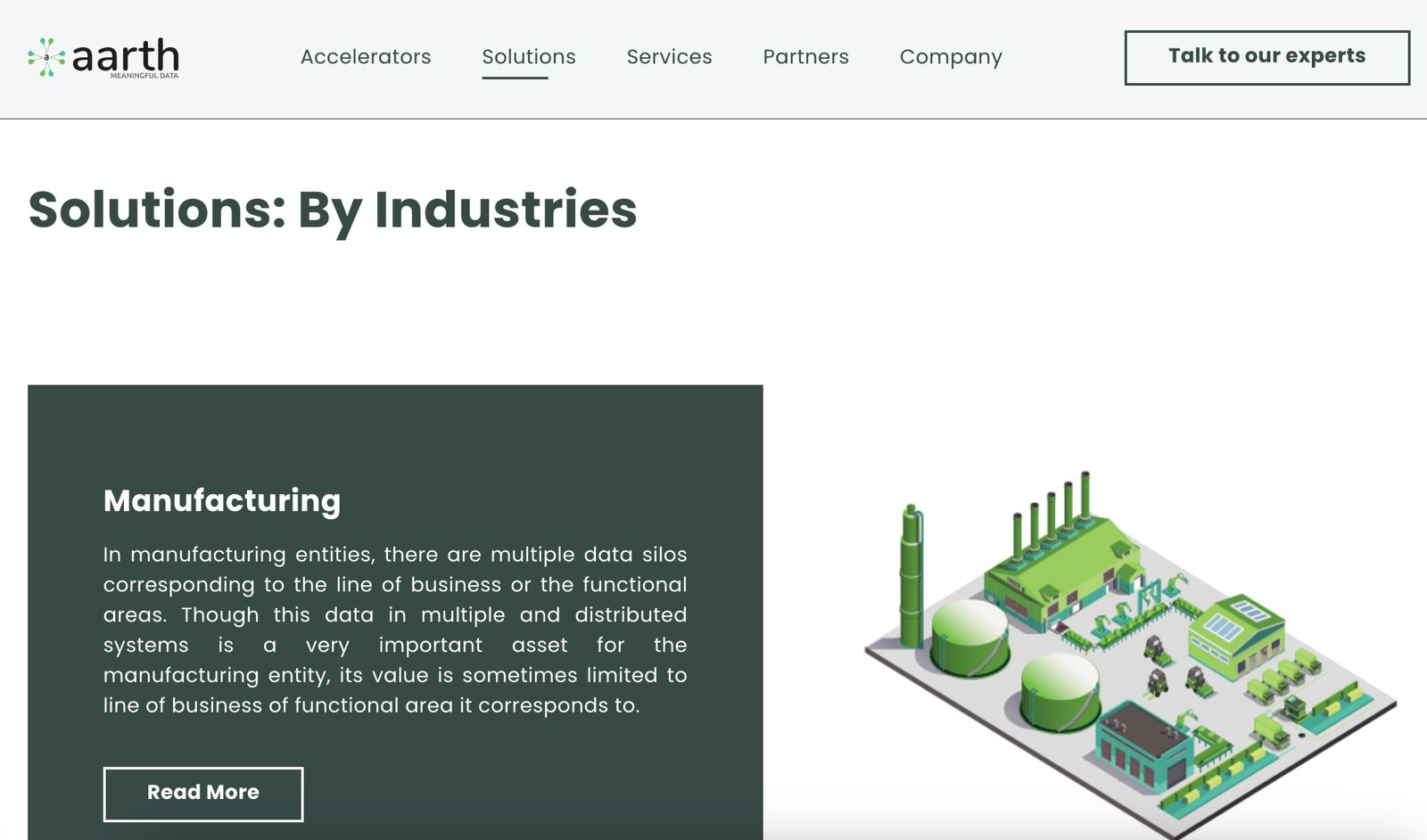Expand the Company navigation item
Image resolution: width=1427 pixels, height=840 pixels.
click(x=951, y=57)
